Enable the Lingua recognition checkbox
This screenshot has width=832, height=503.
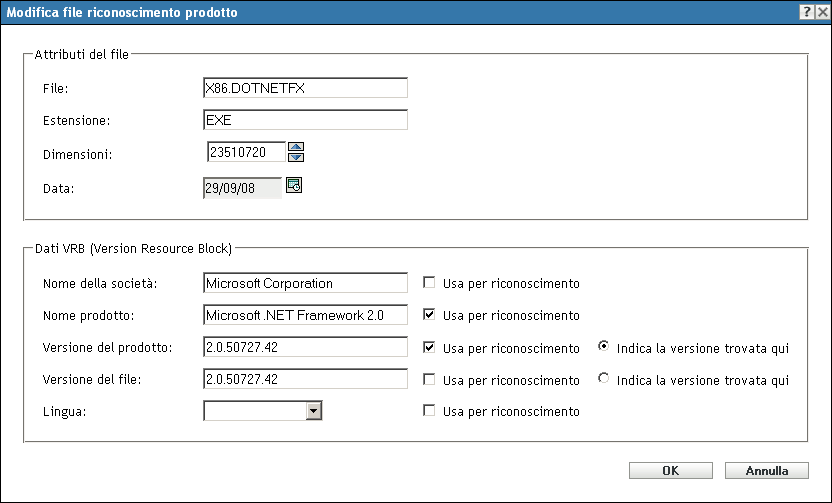(x=429, y=411)
